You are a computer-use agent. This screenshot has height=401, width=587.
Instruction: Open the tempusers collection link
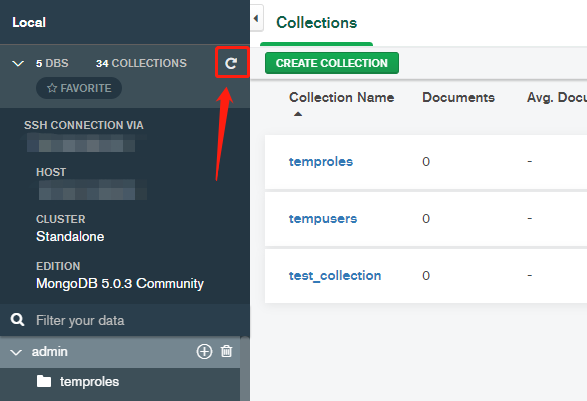(323, 218)
